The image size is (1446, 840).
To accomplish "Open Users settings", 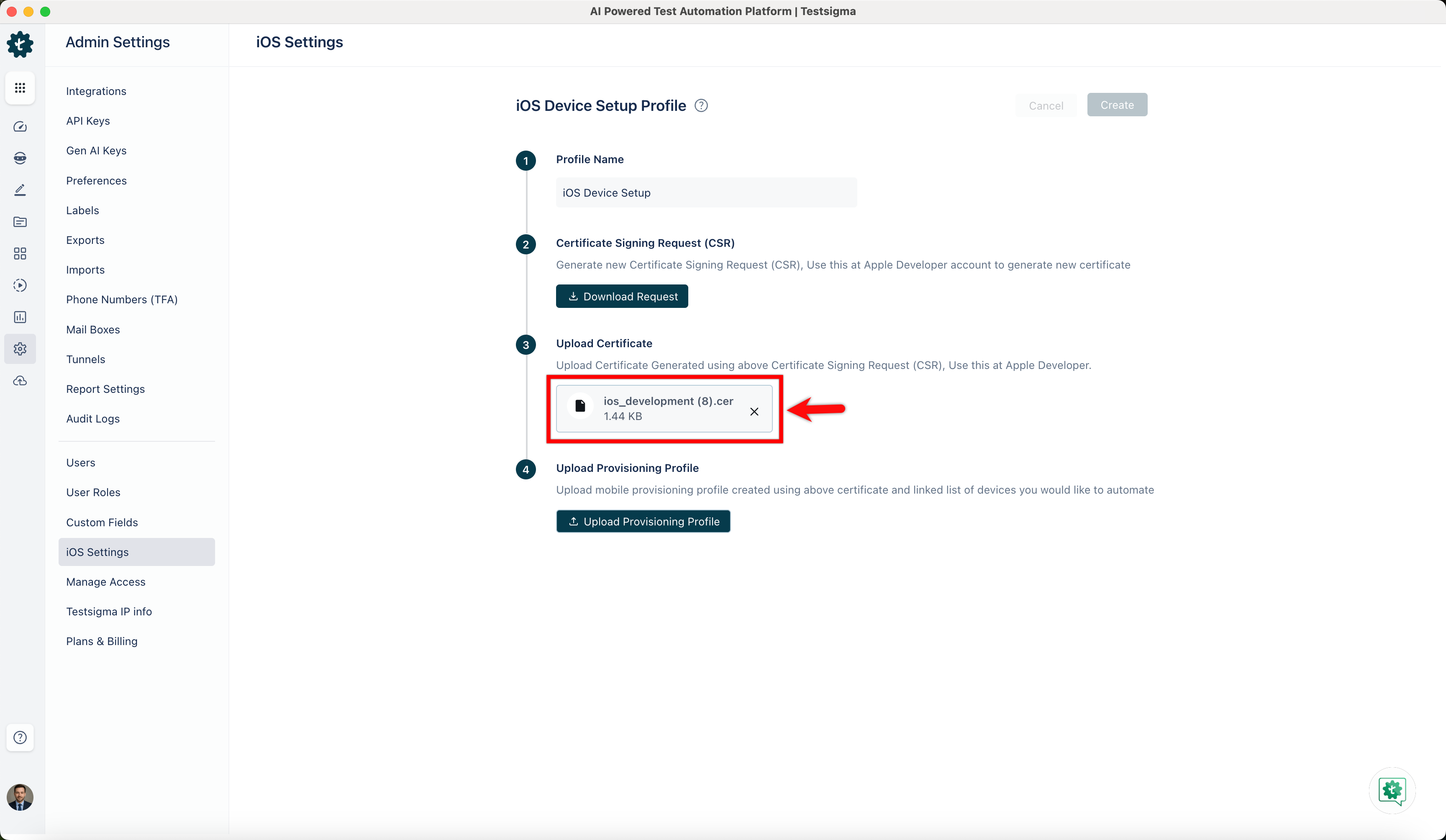I will [81, 462].
